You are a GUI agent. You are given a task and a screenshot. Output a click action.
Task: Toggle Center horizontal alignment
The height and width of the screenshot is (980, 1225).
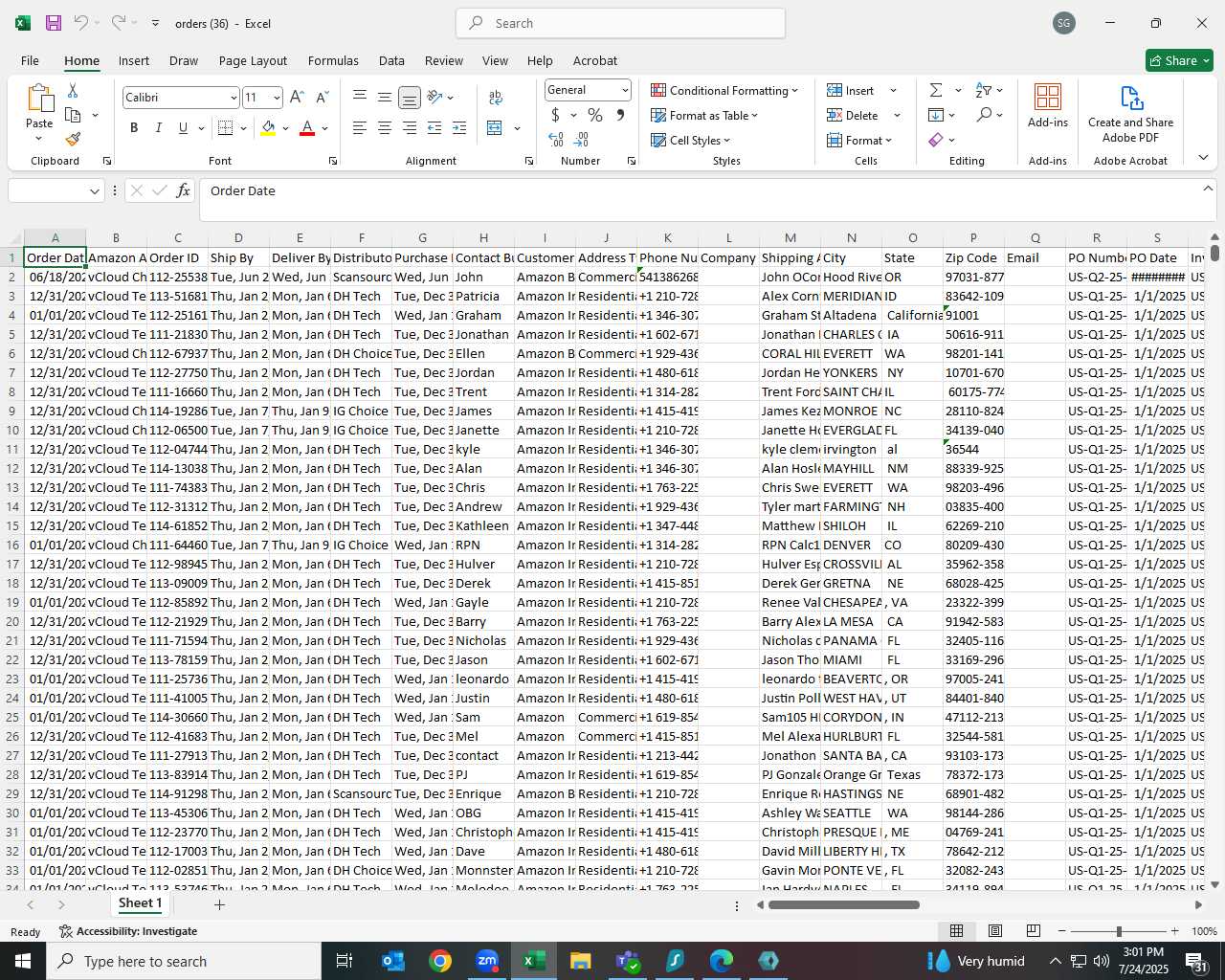pos(384,127)
